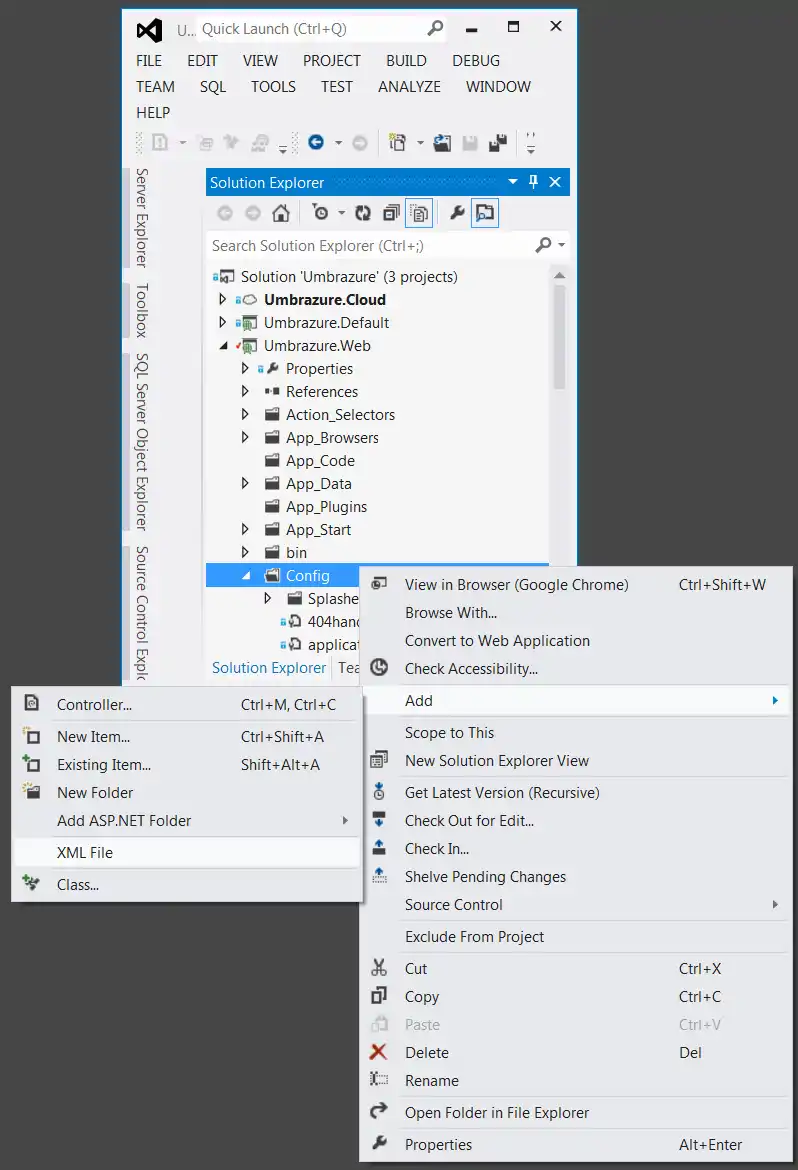Open the Solution Explorer search options dropdown

pyautogui.click(x=561, y=245)
